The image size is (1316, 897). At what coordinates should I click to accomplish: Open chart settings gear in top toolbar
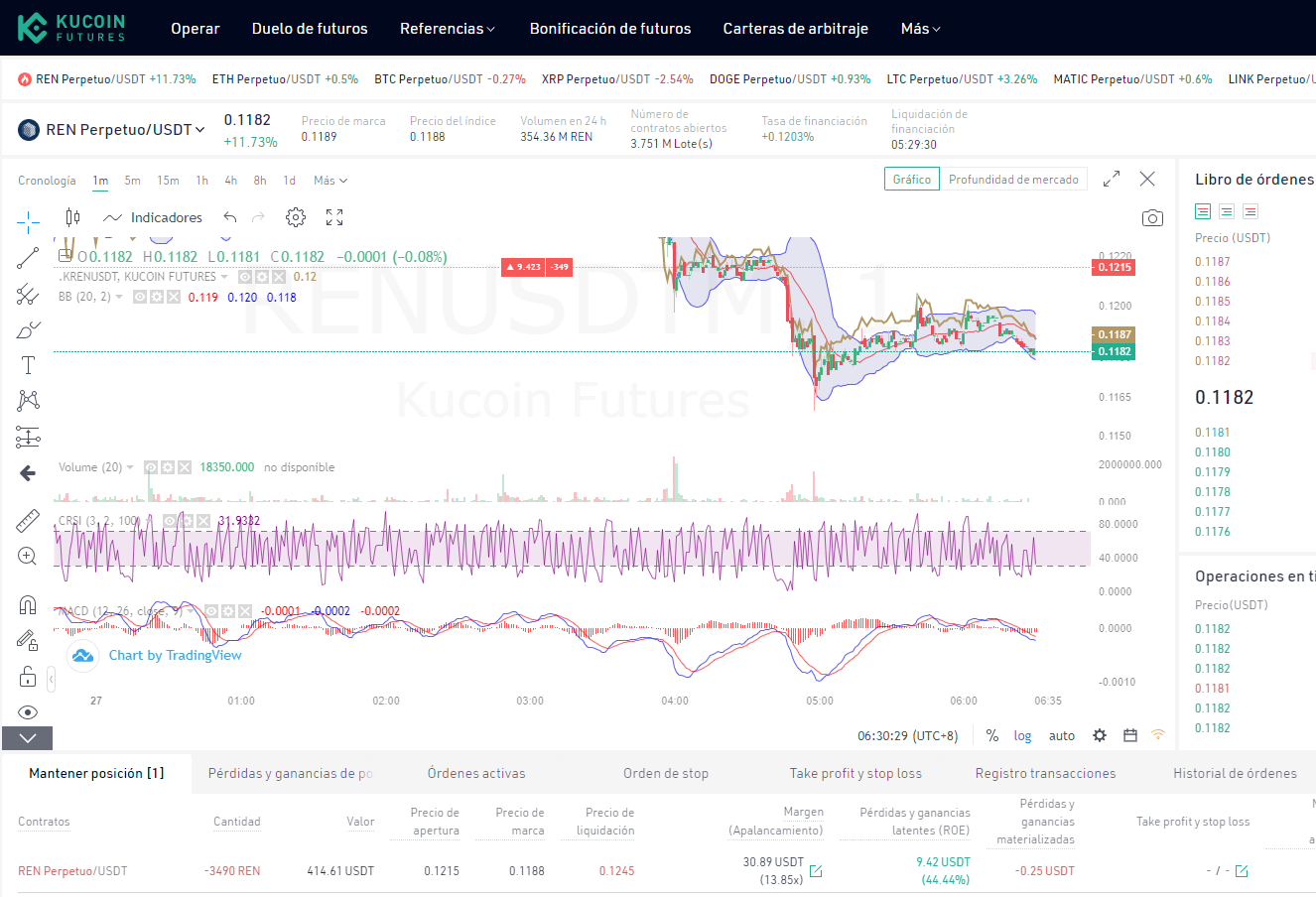[x=296, y=217]
